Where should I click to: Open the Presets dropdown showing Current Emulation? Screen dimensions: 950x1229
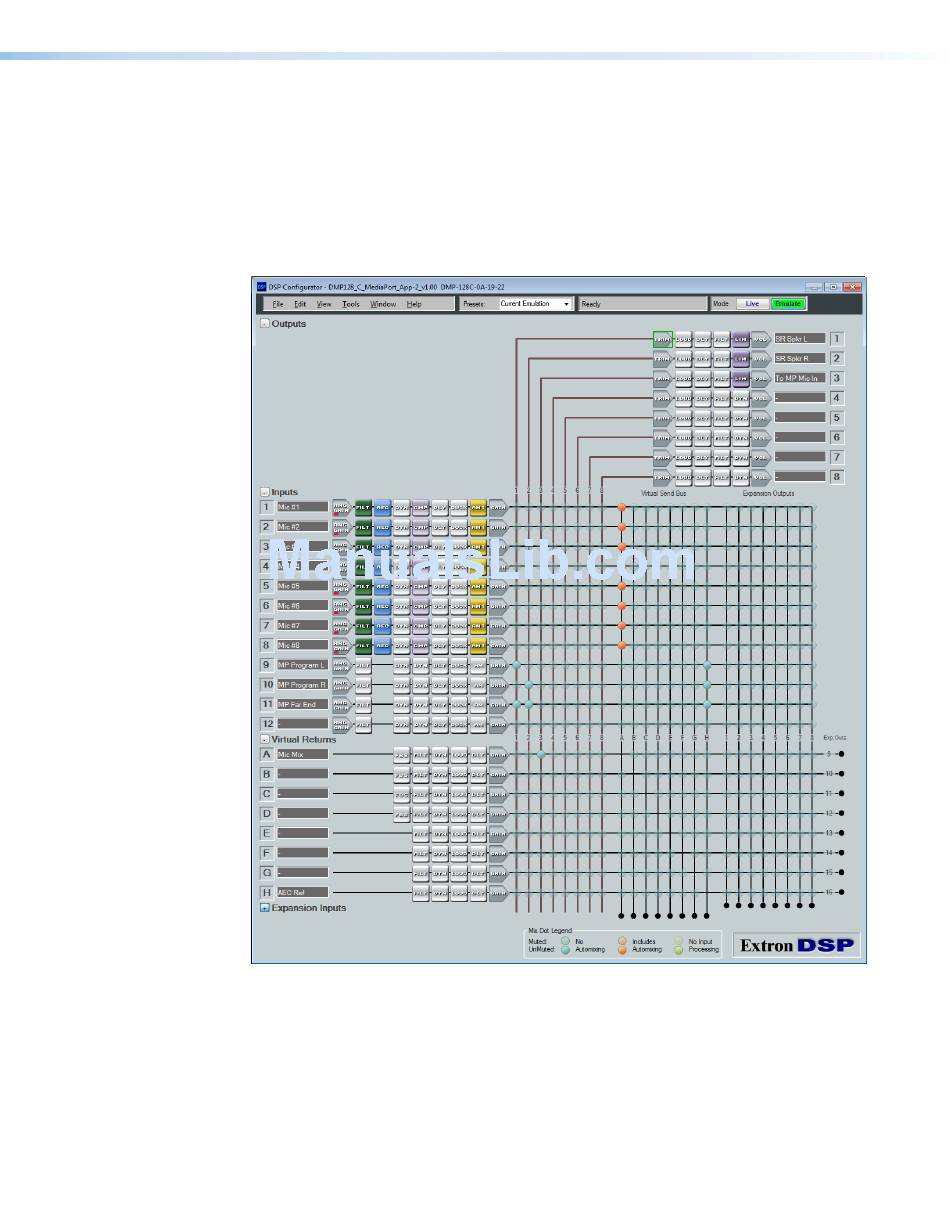pos(535,304)
